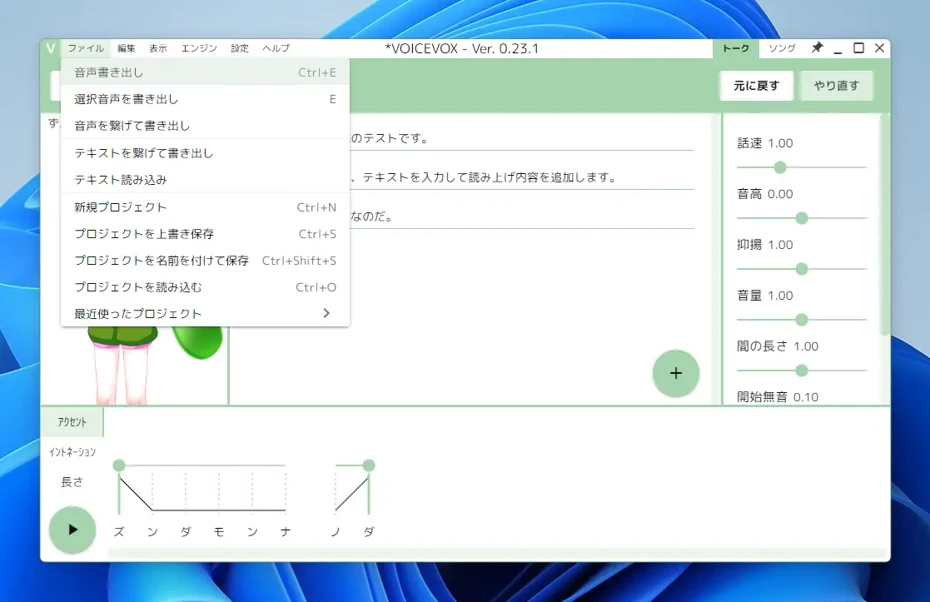Click the 元に戻す undo button
Viewport: 930px width, 602px height.
(x=756, y=86)
